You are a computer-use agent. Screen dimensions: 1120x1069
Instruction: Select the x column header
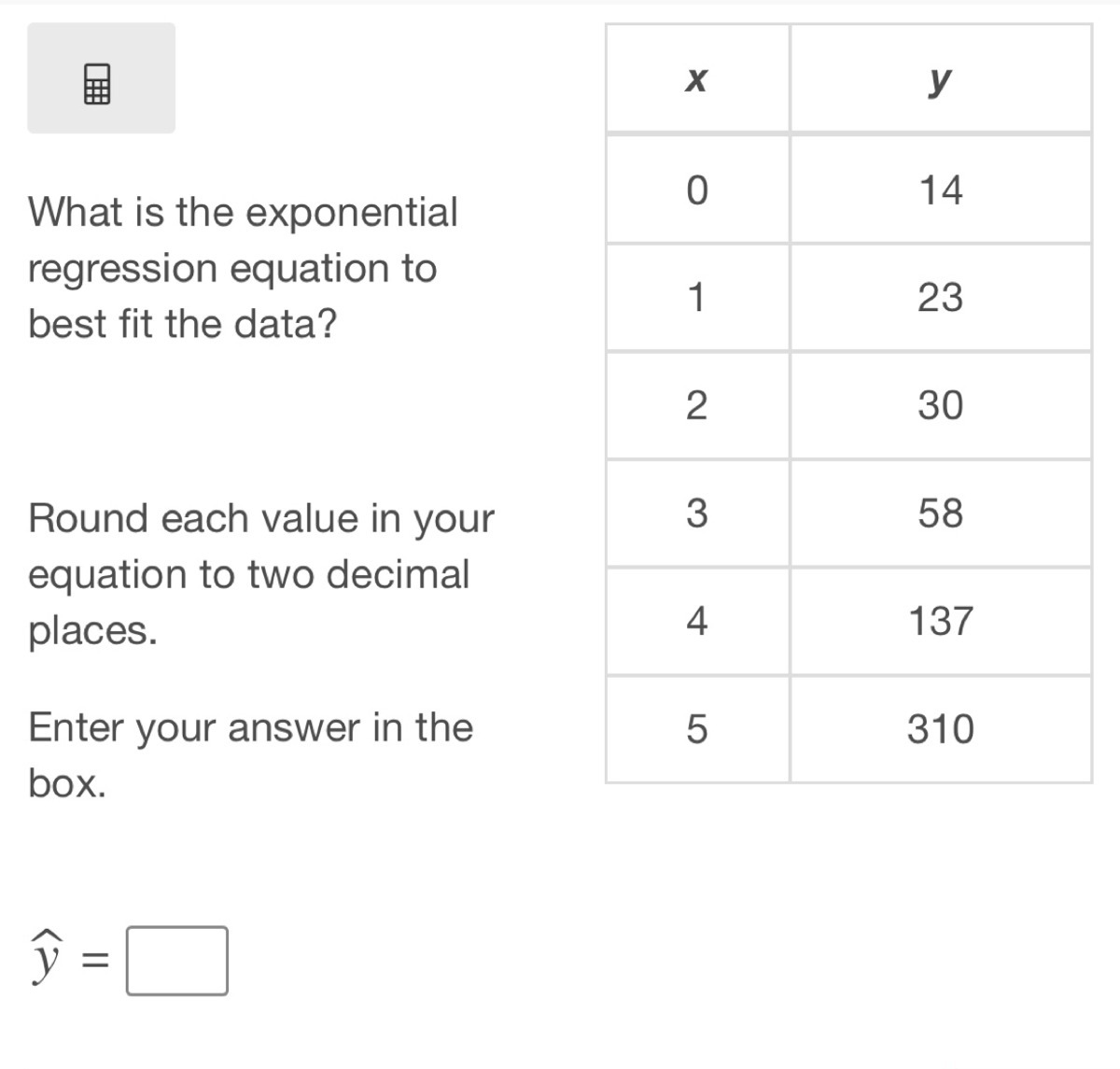pyautogui.click(x=696, y=79)
